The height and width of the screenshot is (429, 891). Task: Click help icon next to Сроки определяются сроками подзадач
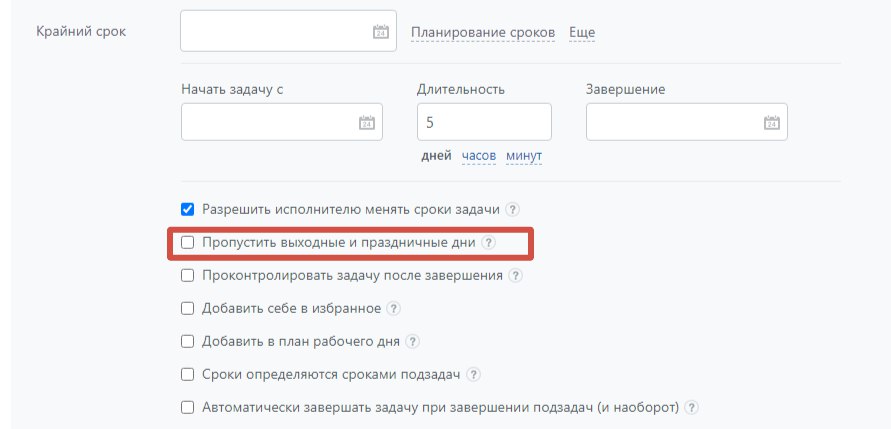pos(474,375)
